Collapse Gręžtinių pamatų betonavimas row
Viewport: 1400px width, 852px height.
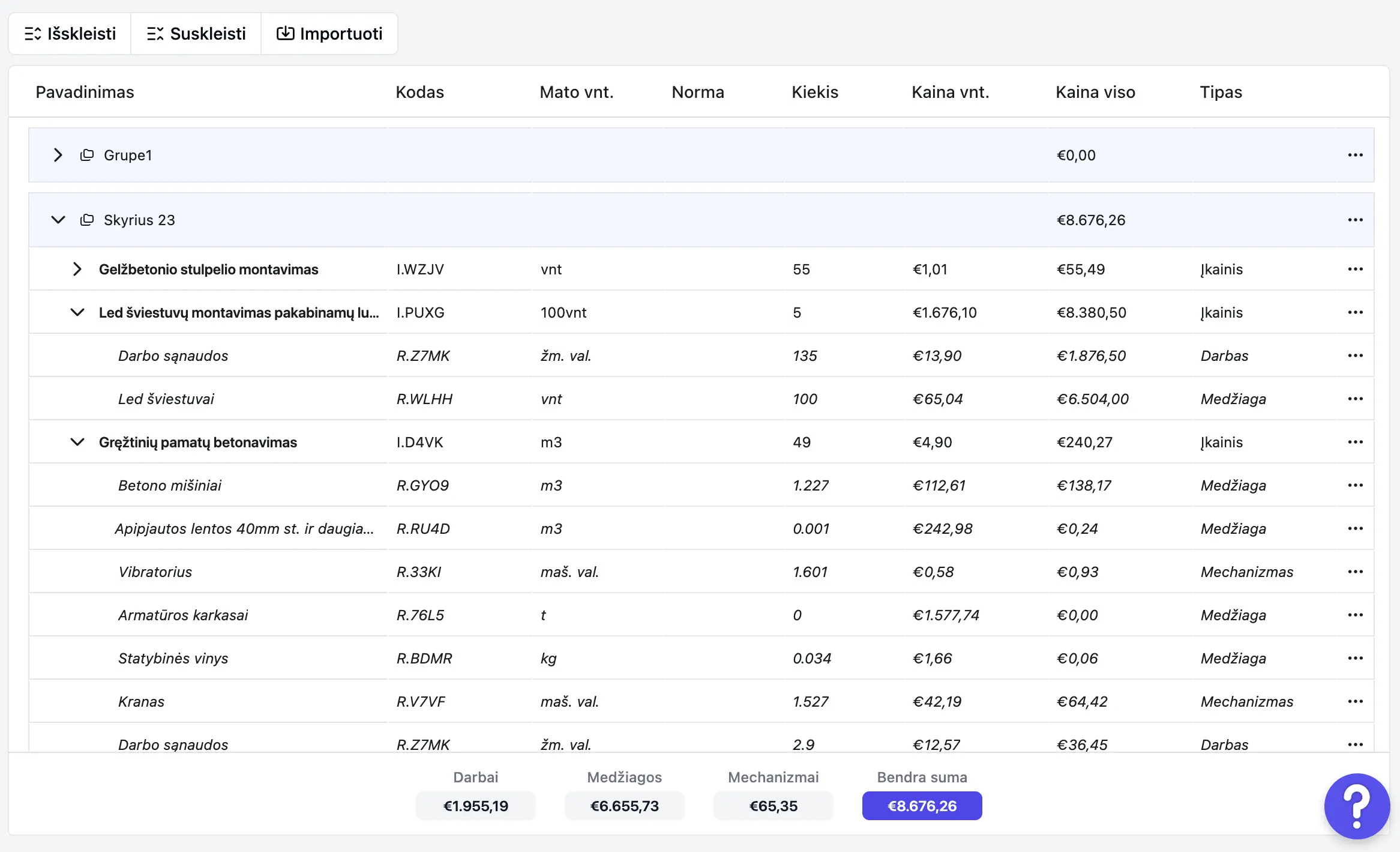77,442
